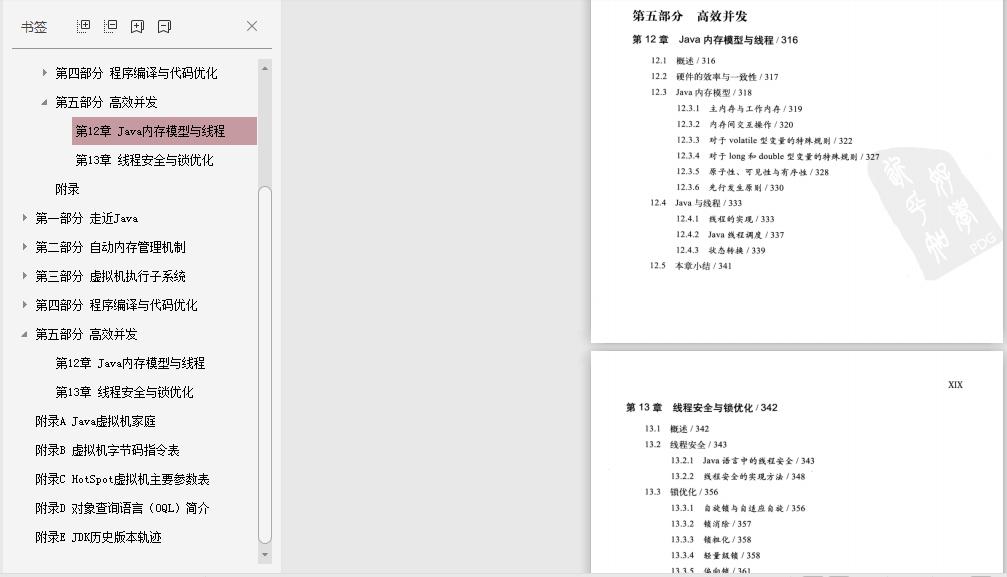Click the delete bookmark icon
The width and height of the screenshot is (1007, 577).
pos(163,25)
